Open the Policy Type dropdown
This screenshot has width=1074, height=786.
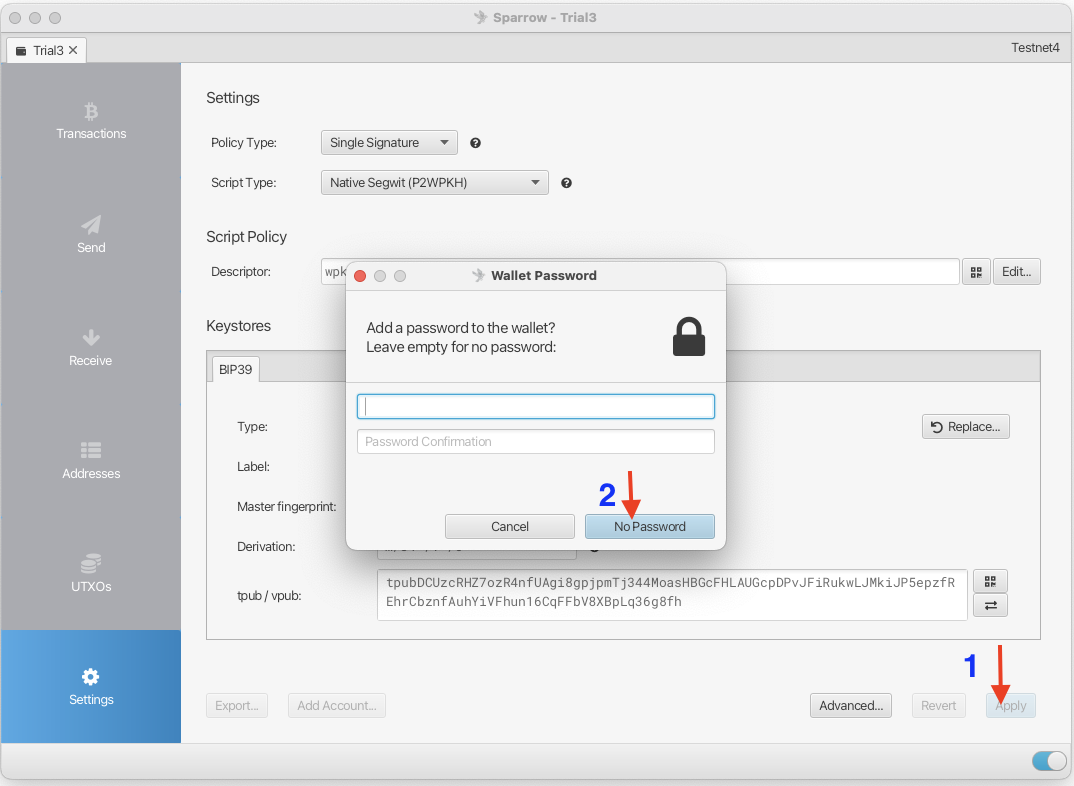coord(389,142)
